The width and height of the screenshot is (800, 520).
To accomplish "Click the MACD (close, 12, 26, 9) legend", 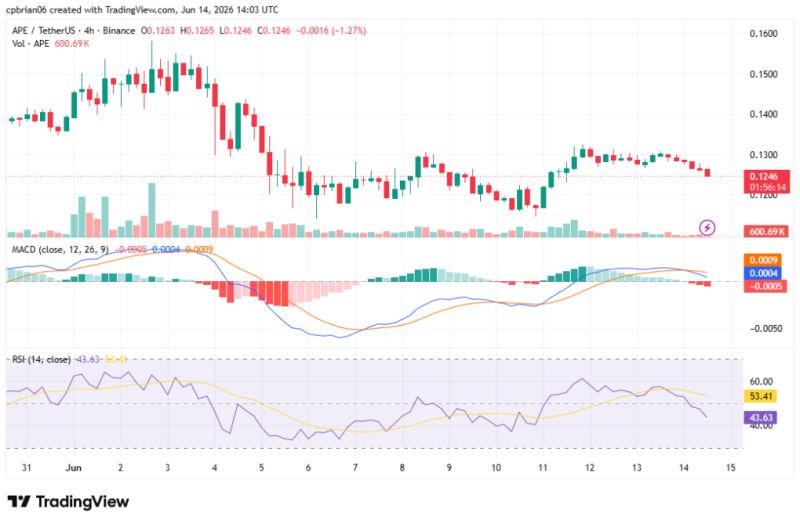I will (60, 250).
